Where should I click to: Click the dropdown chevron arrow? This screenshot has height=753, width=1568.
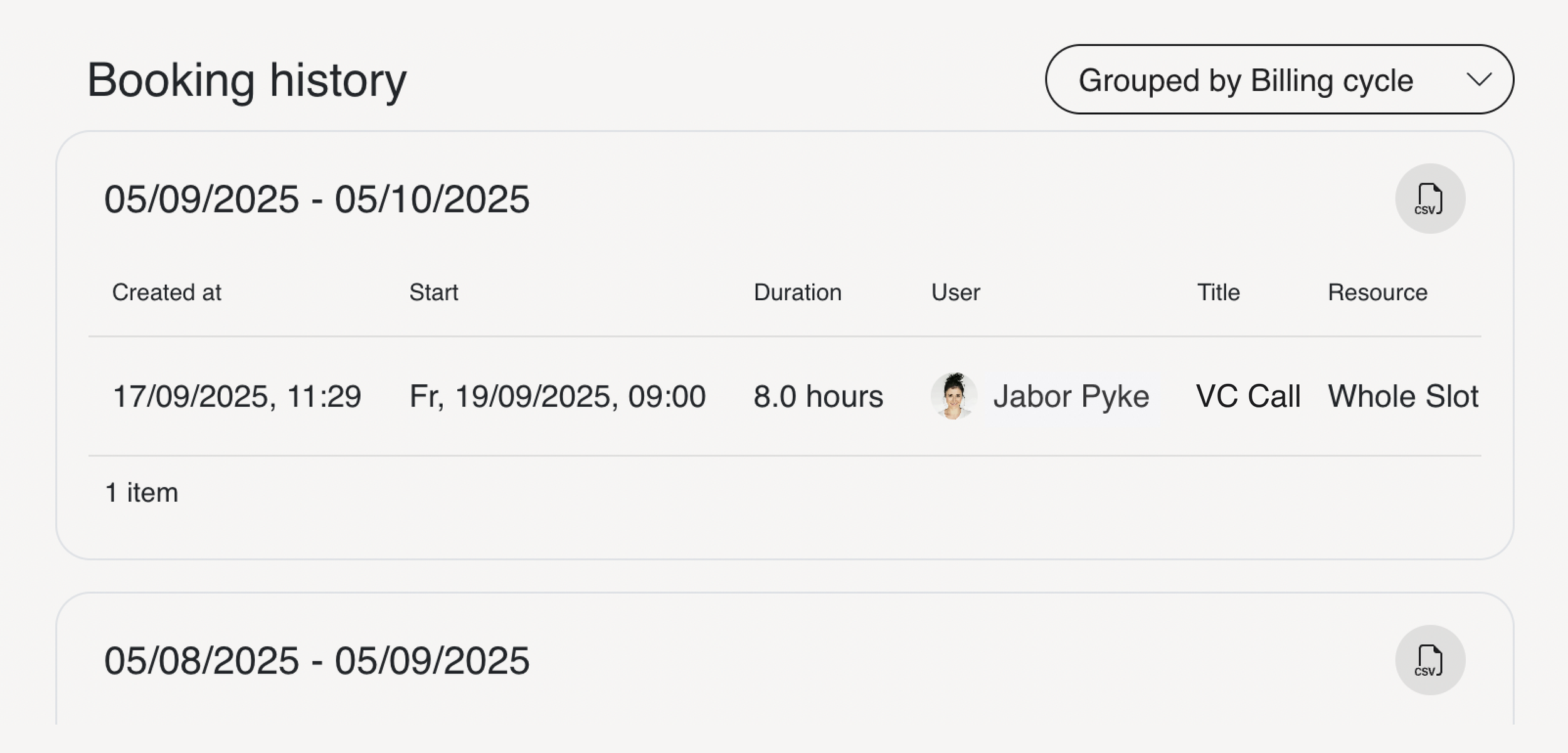click(1478, 80)
